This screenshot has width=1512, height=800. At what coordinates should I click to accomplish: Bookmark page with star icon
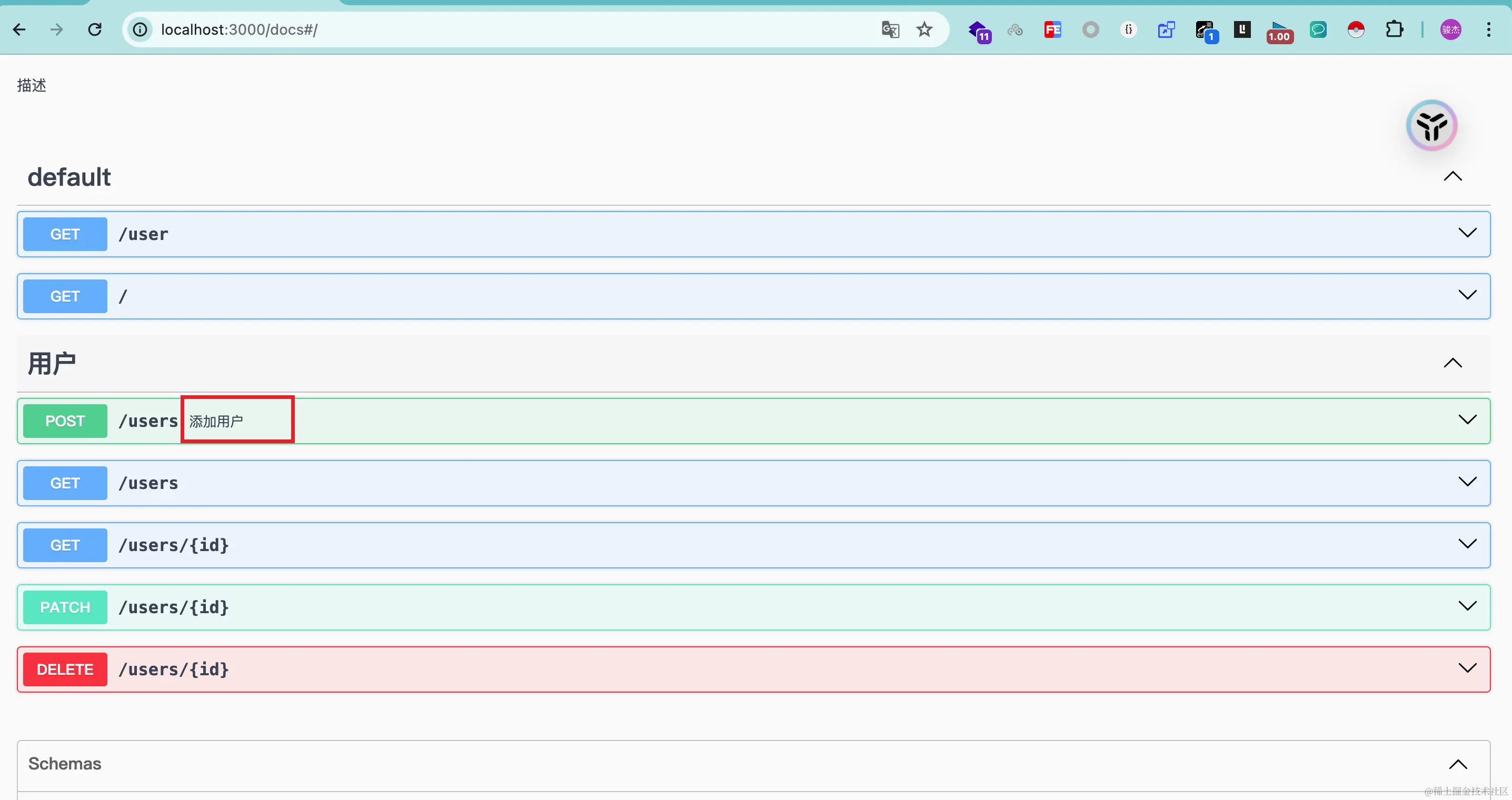[924, 29]
